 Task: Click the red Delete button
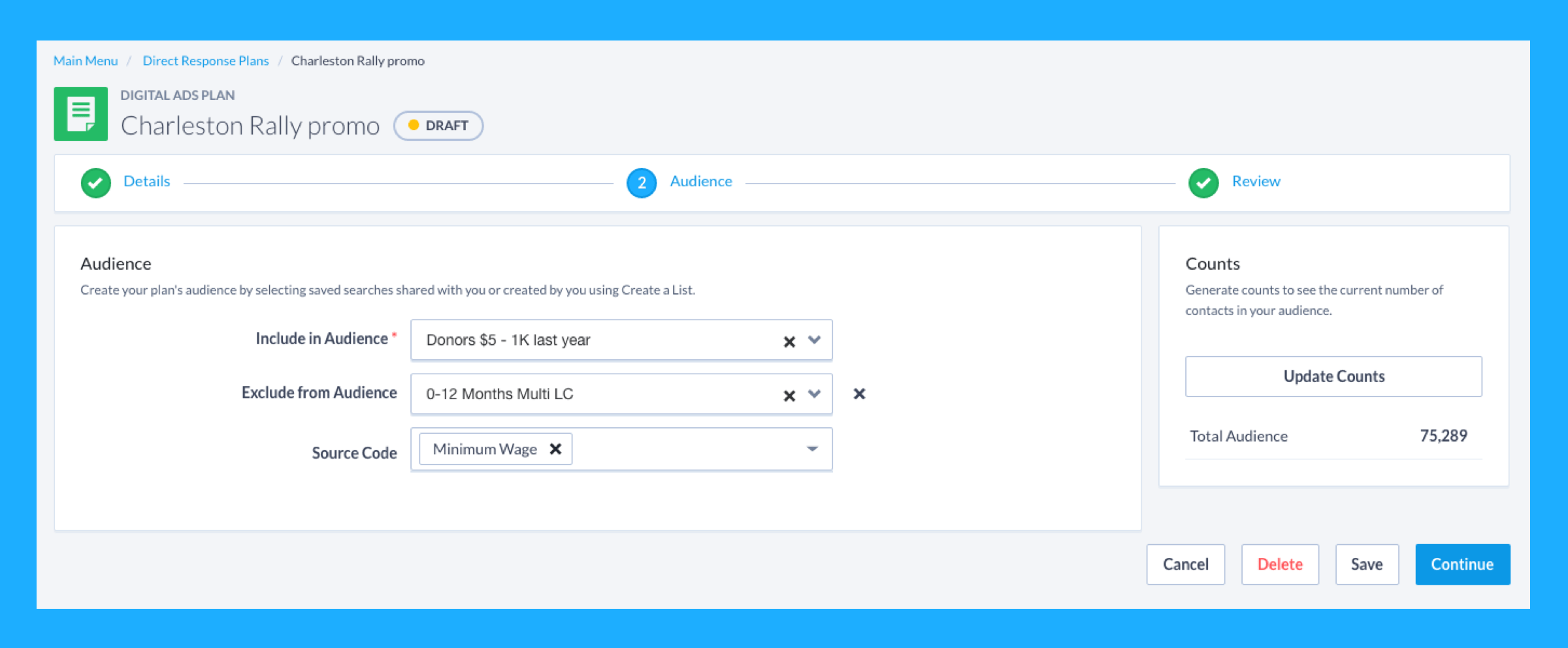click(x=1280, y=564)
